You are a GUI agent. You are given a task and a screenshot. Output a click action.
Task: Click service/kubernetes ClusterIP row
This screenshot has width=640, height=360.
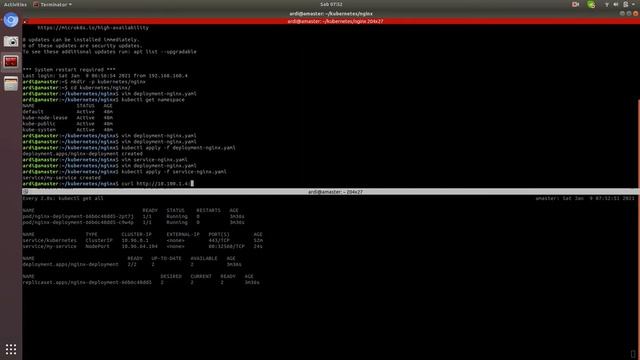143,240
